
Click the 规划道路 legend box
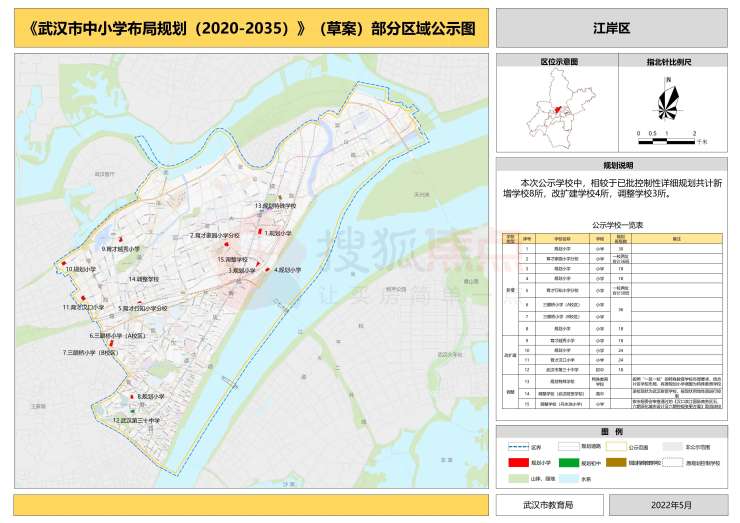(x=568, y=447)
